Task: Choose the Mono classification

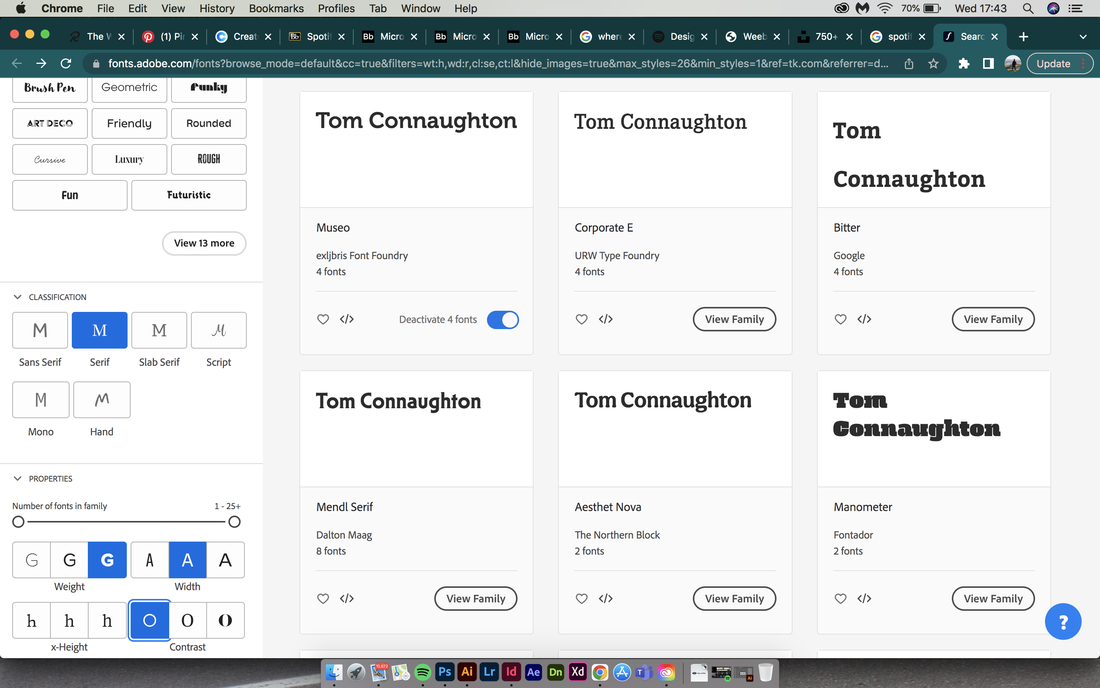Action: click(41, 400)
